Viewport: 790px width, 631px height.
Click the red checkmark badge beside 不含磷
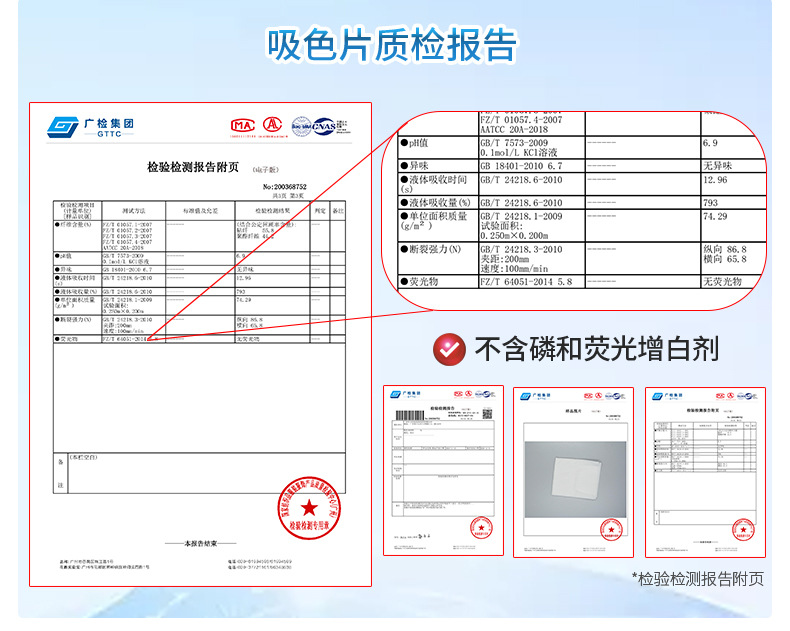click(x=449, y=349)
